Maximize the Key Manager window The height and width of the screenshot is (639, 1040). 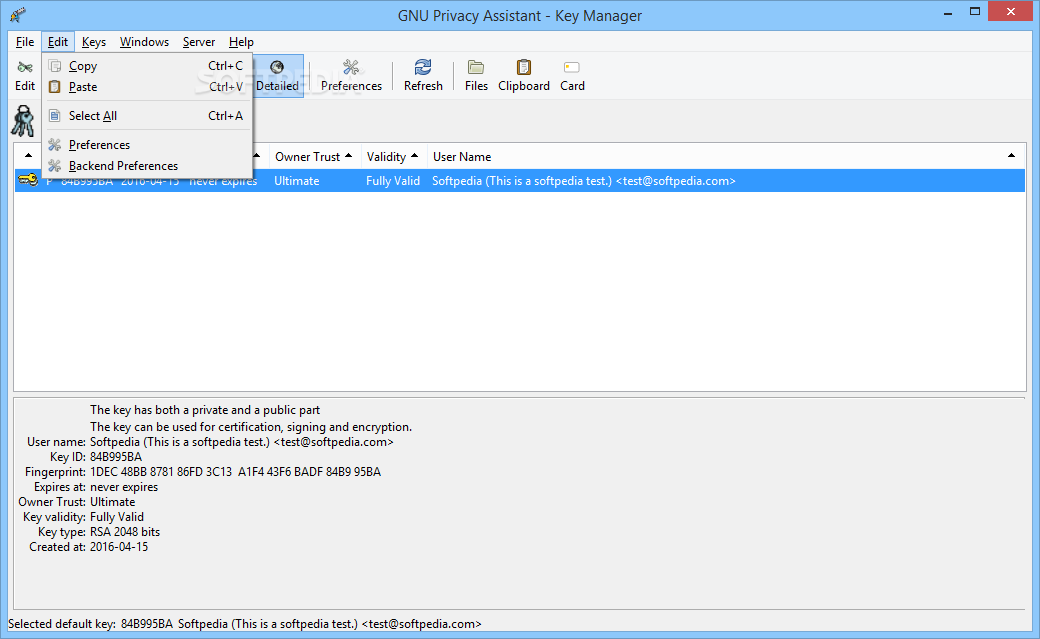tap(974, 11)
